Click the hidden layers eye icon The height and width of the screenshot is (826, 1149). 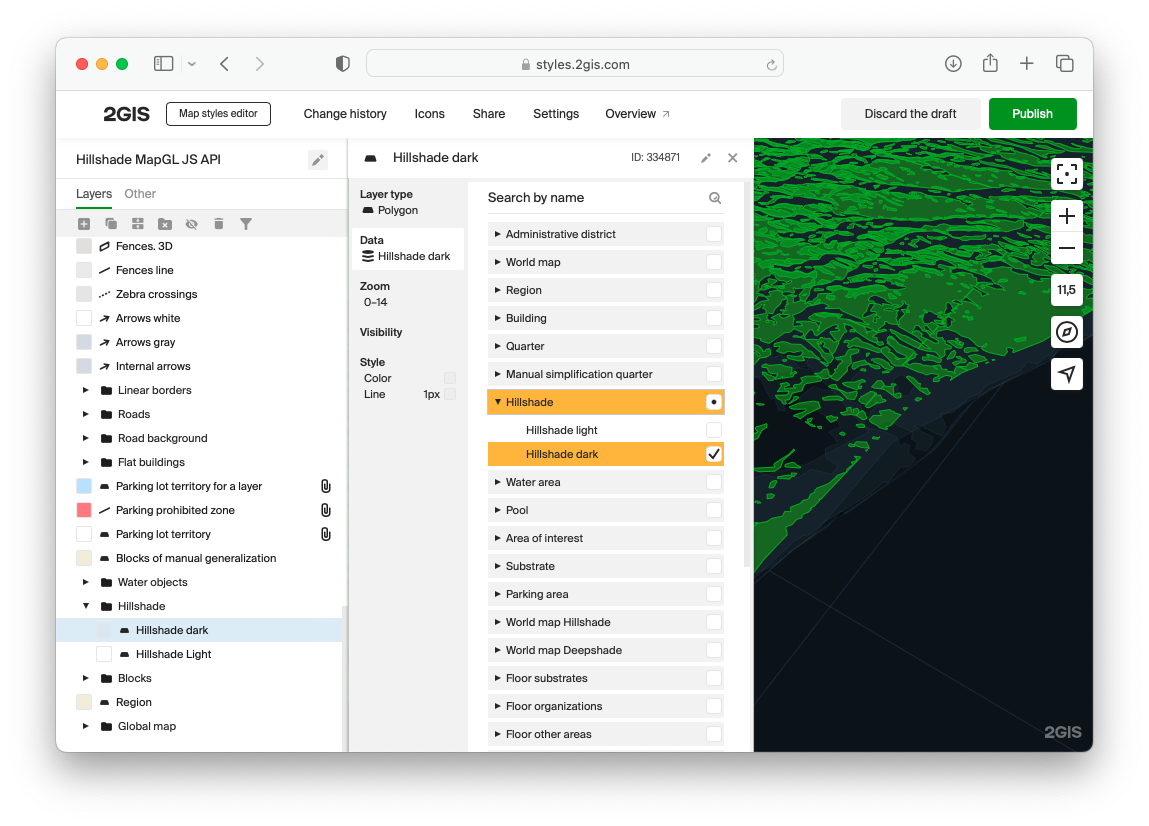191,224
